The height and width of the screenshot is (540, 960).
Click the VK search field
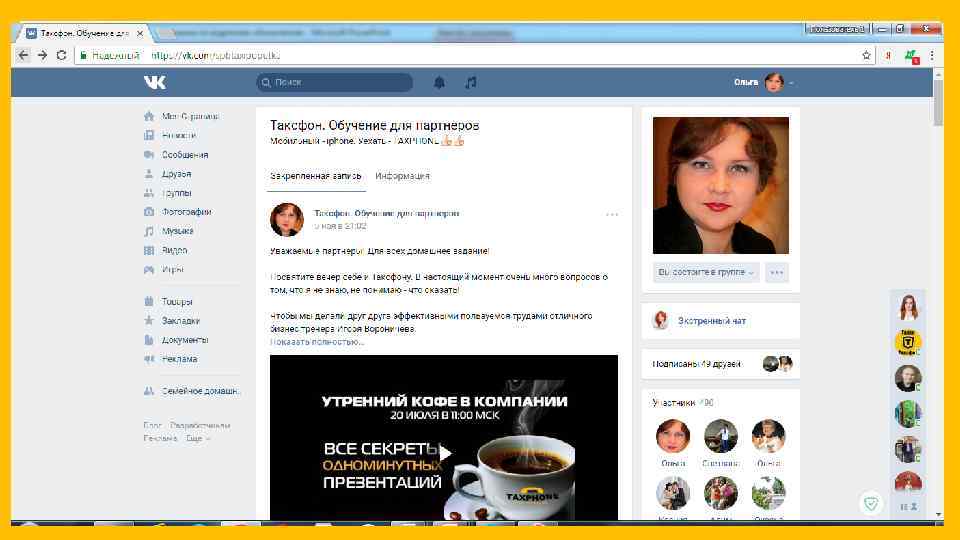click(334, 82)
